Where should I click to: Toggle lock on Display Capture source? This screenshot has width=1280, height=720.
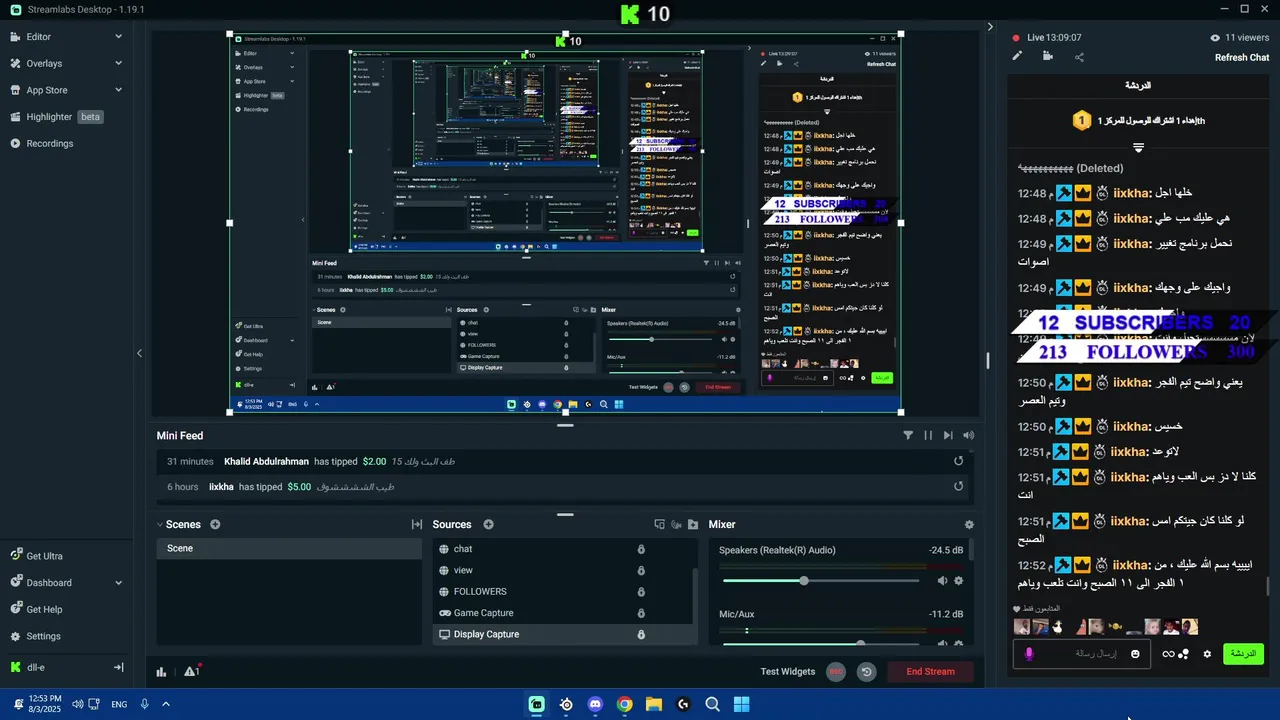[x=641, y=634]
